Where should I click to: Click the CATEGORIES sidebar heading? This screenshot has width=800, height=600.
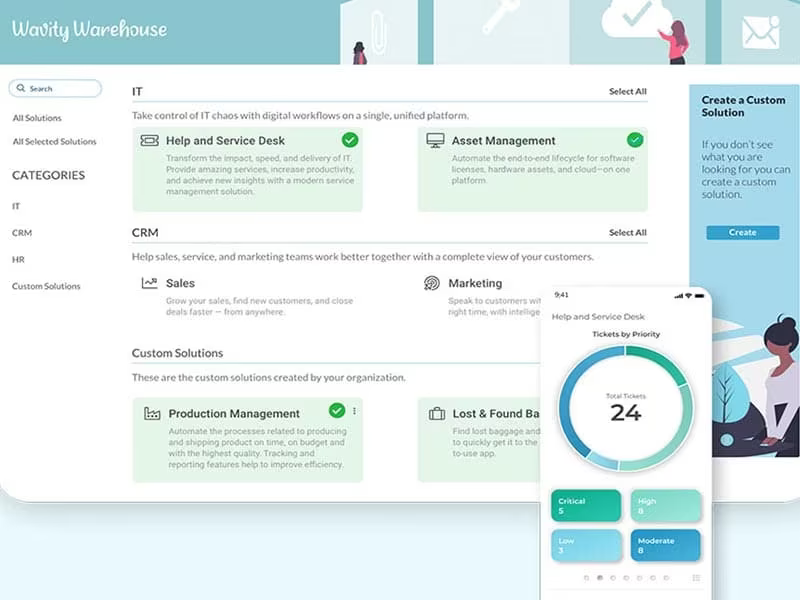click(x=48, y=175)
